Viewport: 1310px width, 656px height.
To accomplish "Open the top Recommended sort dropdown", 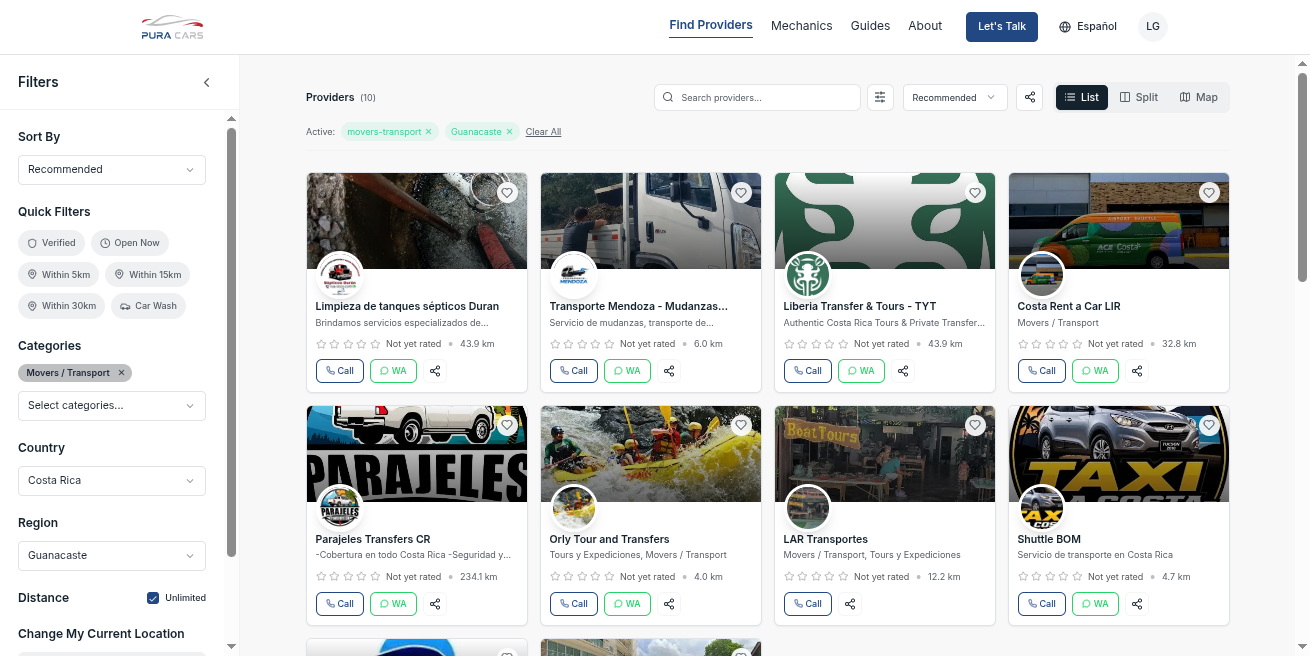I will click(955, 97).
